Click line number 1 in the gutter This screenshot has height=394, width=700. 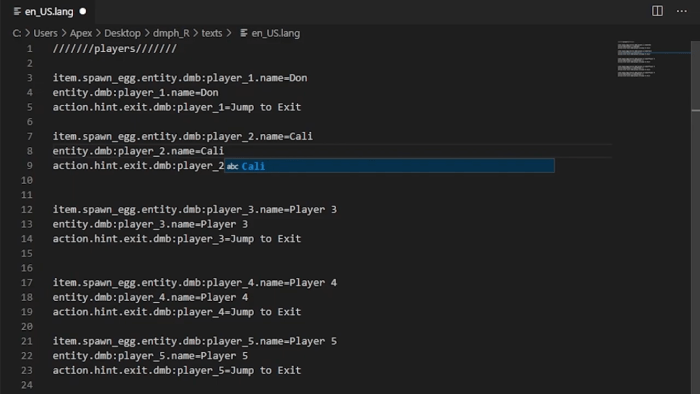point(29,49)
